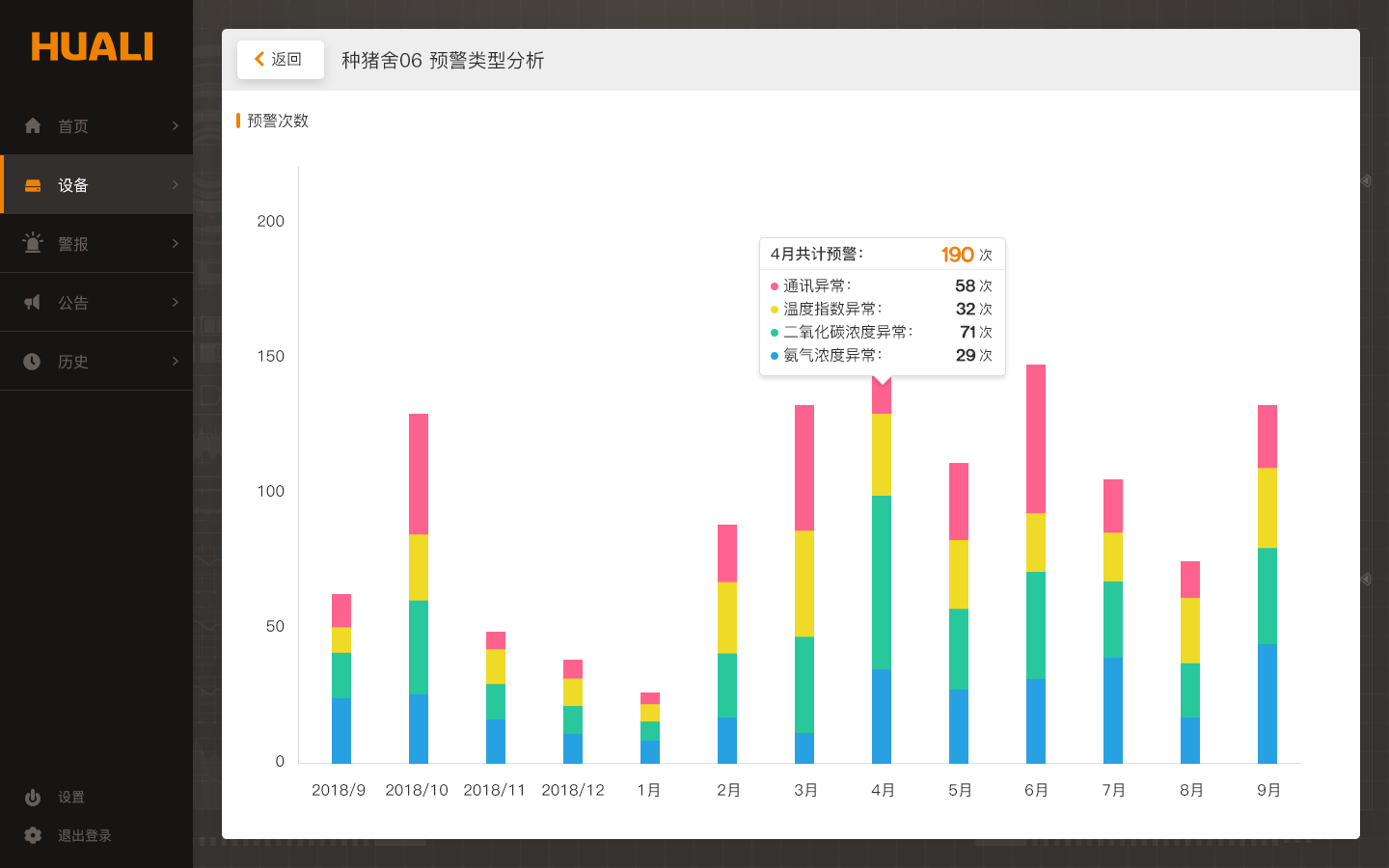The height and width of the screenshot is (868, 1389).
Task: Click the HUALI logo
Action: 93,47
